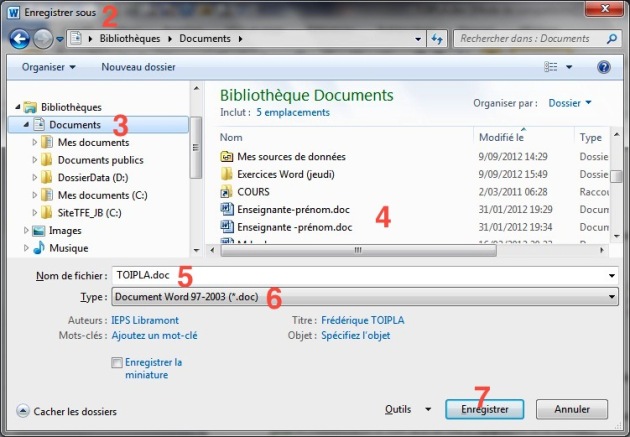The height and width of the screenshot is (437, 630).
Task: Click Cacher les dossiers button
Action: [66, 411]
